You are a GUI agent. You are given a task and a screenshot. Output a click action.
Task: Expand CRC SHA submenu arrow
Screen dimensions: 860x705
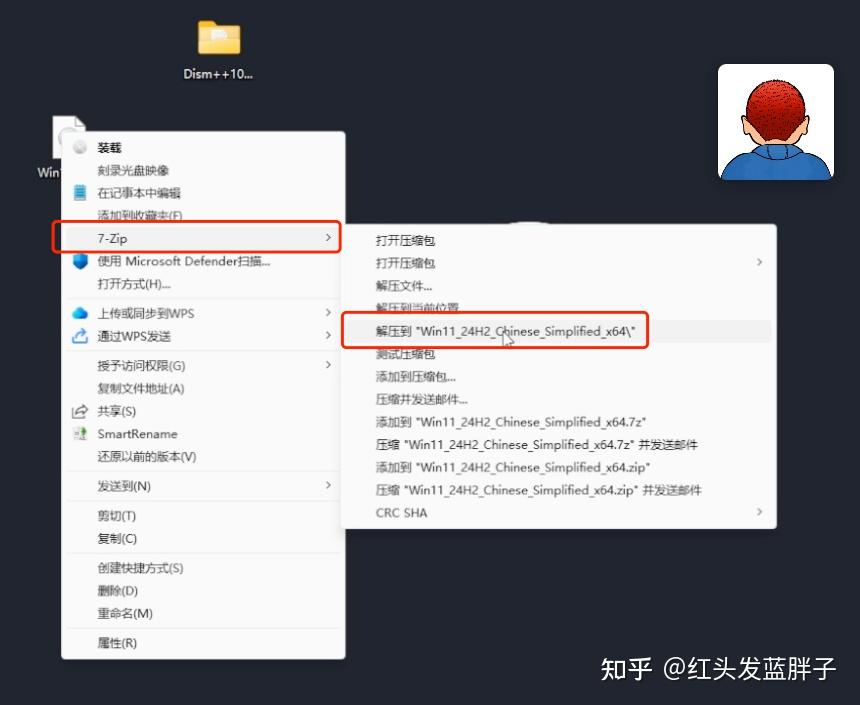pos(759,512)
